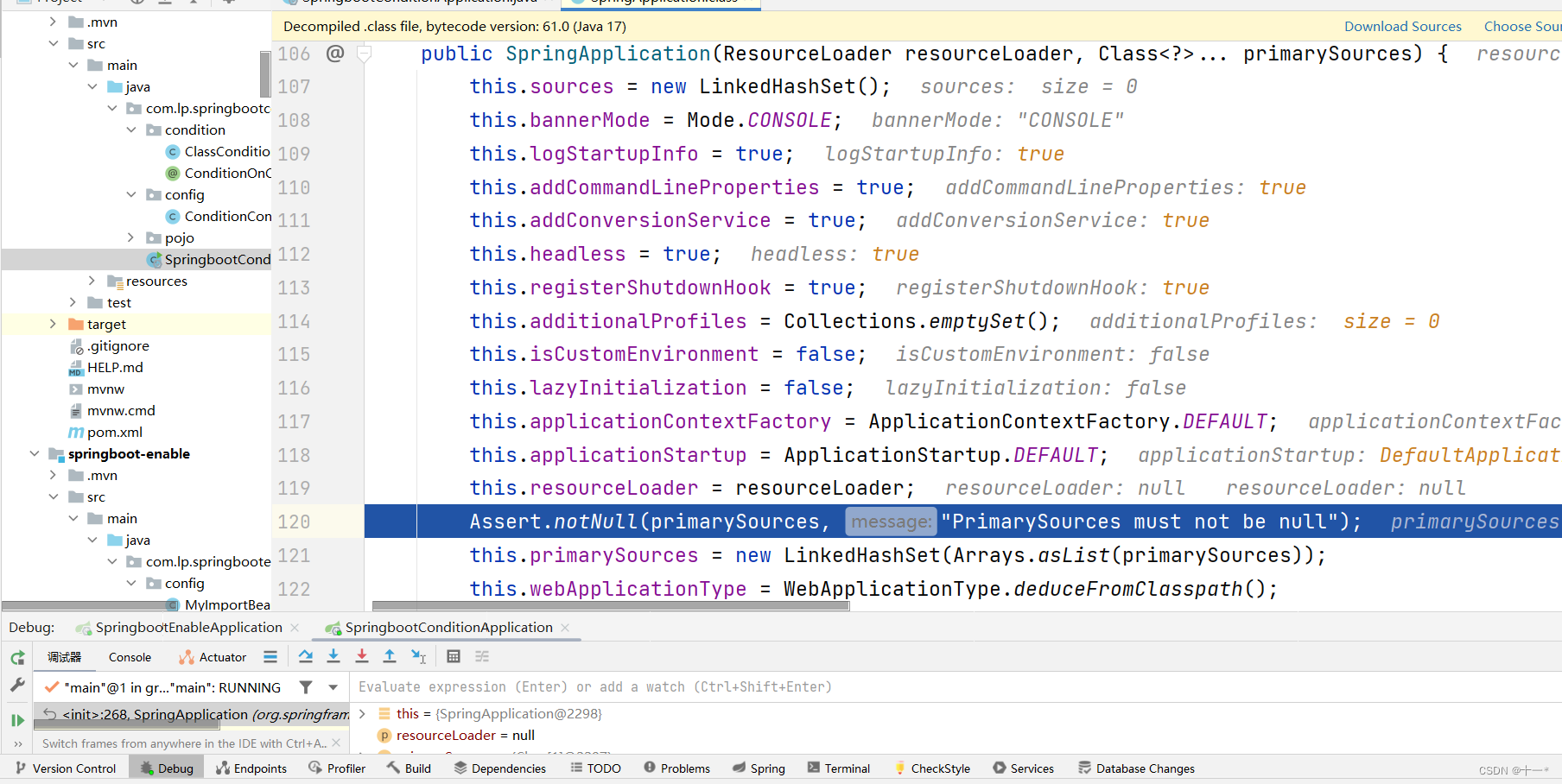The width and height of the screenshot is (1562, 784).
Task: Close SpringbootEnableApplication debug tab
Action: 295,628
